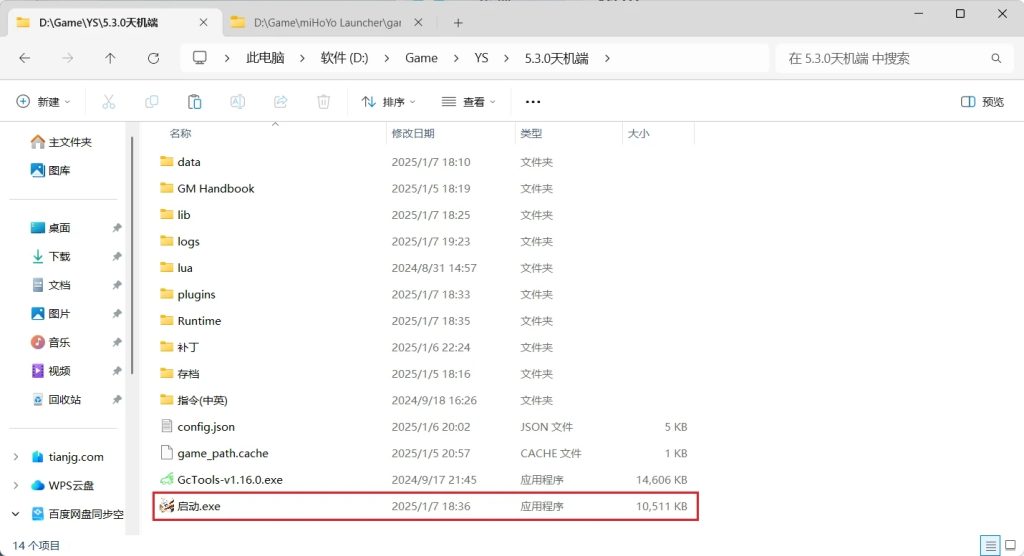
Task: Open 桌面 desktop in sidebar
Action: [51, 228]
